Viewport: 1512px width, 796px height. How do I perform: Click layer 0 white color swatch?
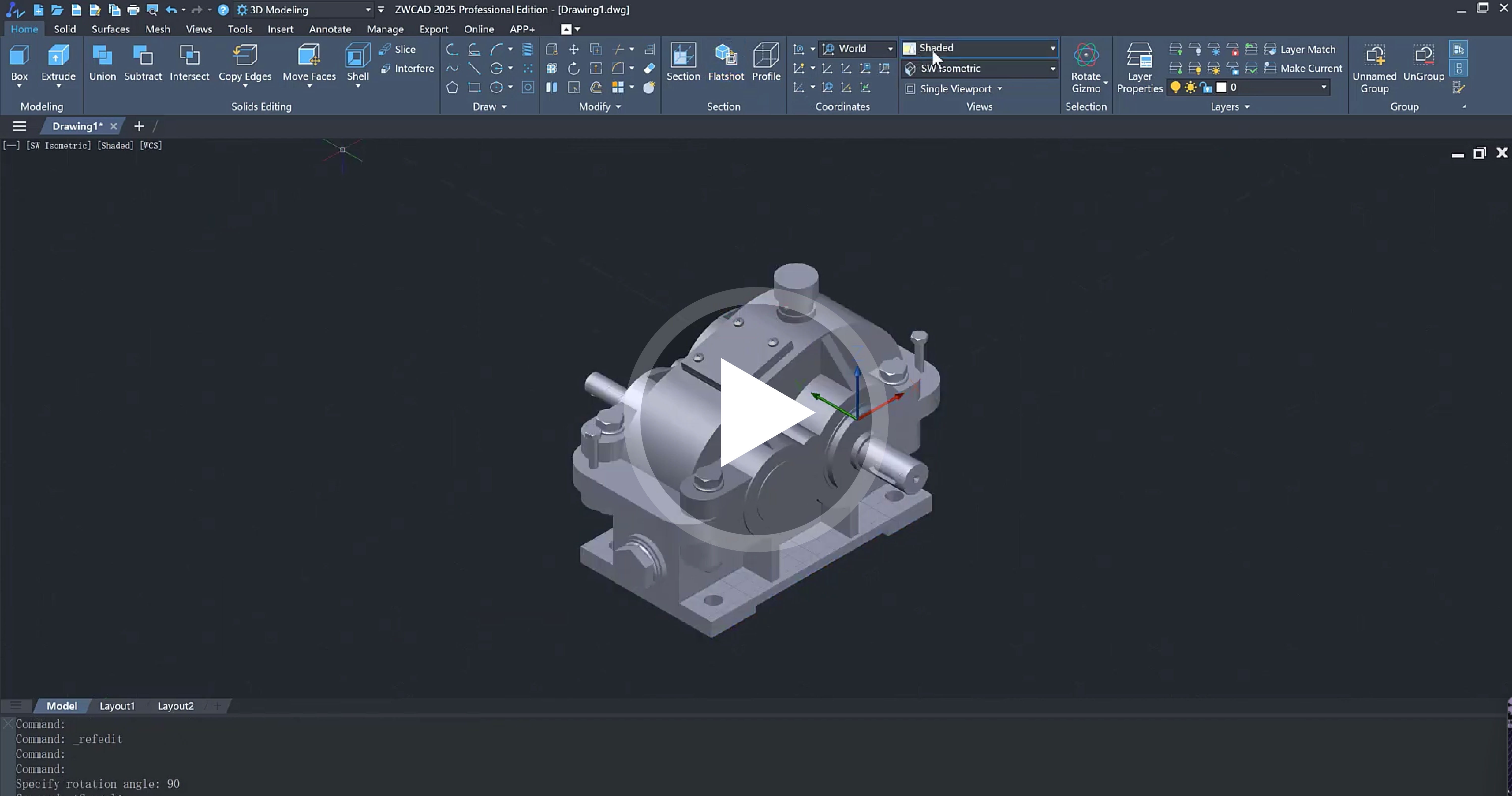pyautogui.click(x=1222, y=88)
